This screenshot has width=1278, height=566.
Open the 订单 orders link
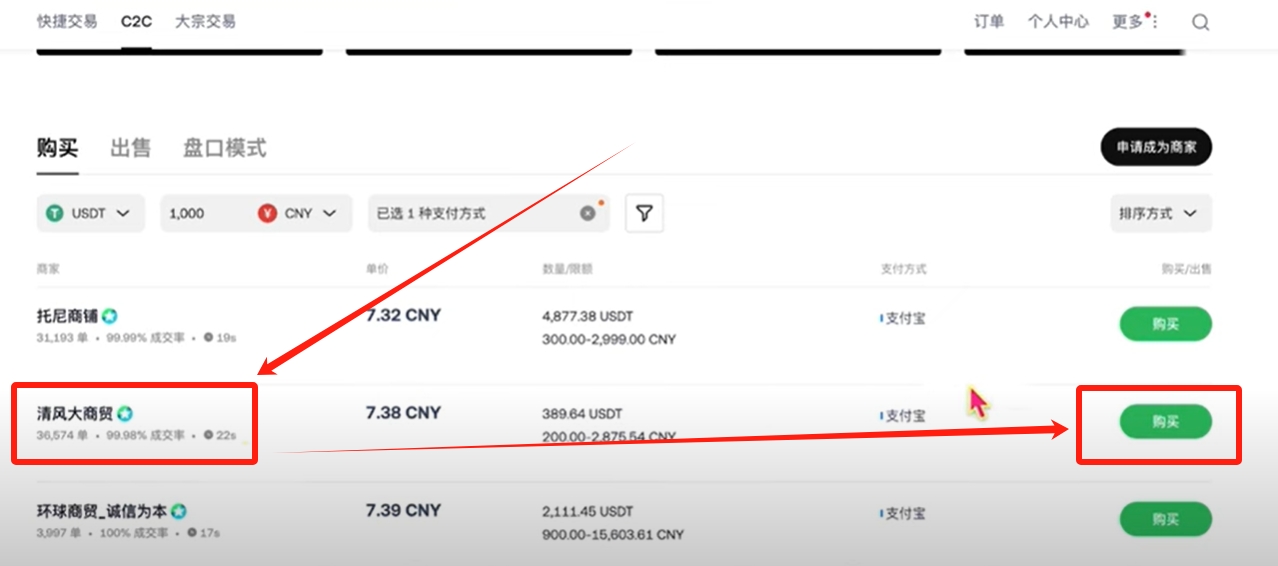989,22
